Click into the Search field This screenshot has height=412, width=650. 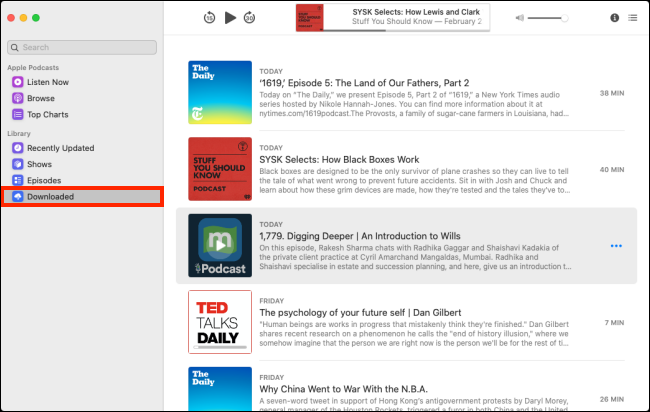coord(82,47)
